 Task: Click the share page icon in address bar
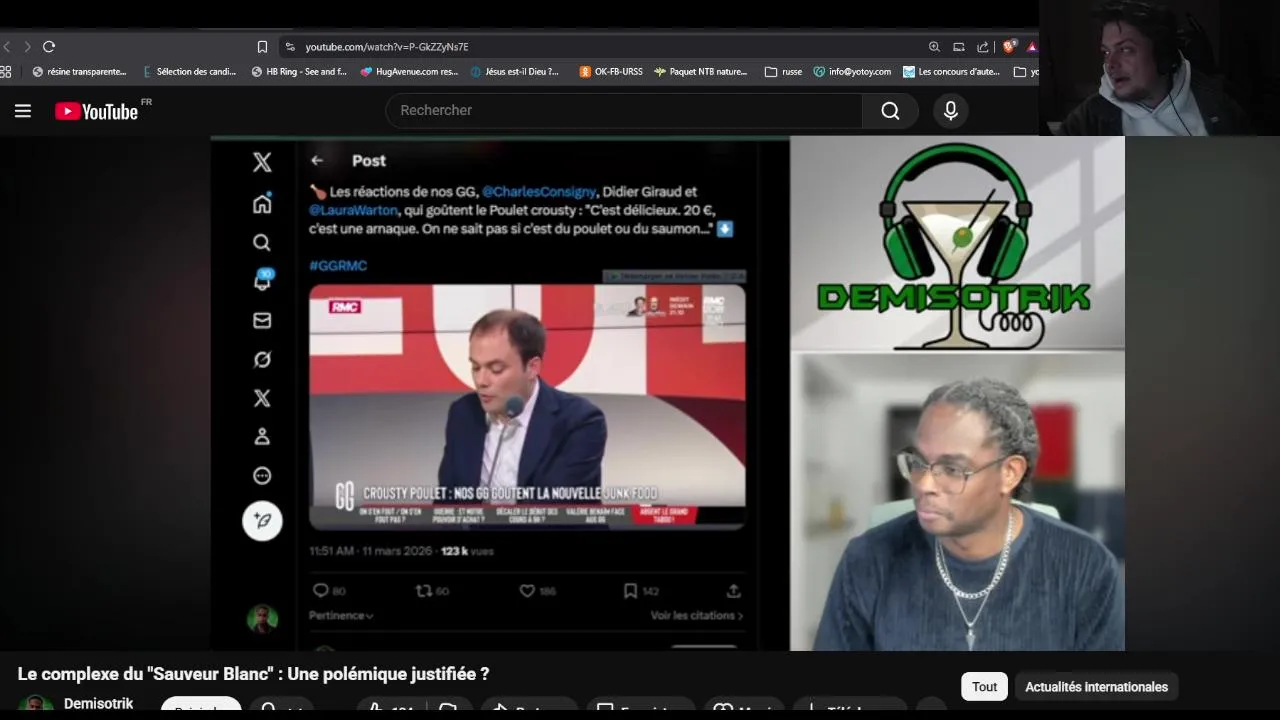click(983, 47)
